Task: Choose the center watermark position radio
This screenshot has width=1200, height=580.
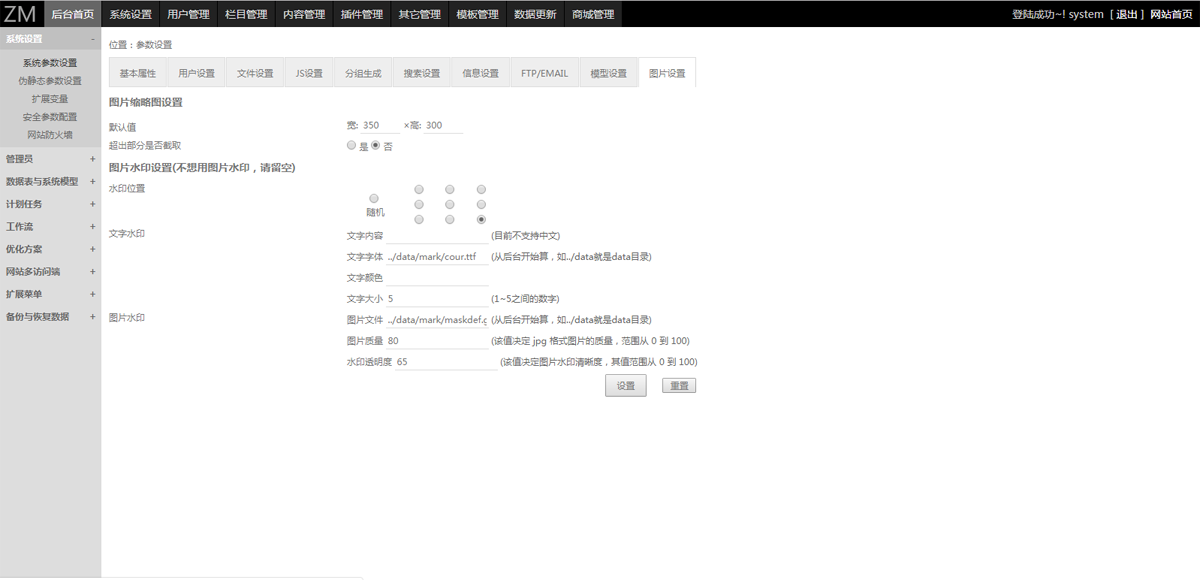Action: point(450,204)
